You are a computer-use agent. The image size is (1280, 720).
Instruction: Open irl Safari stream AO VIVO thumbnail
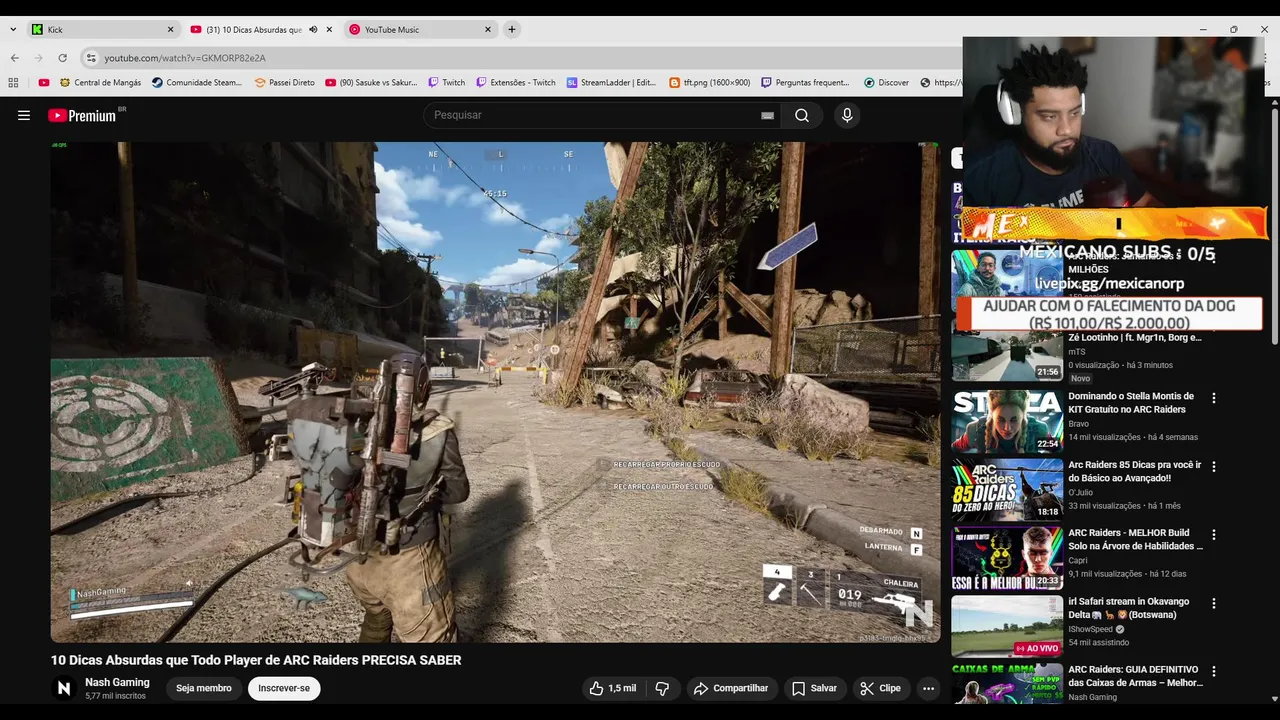(x=1007, y=626)
